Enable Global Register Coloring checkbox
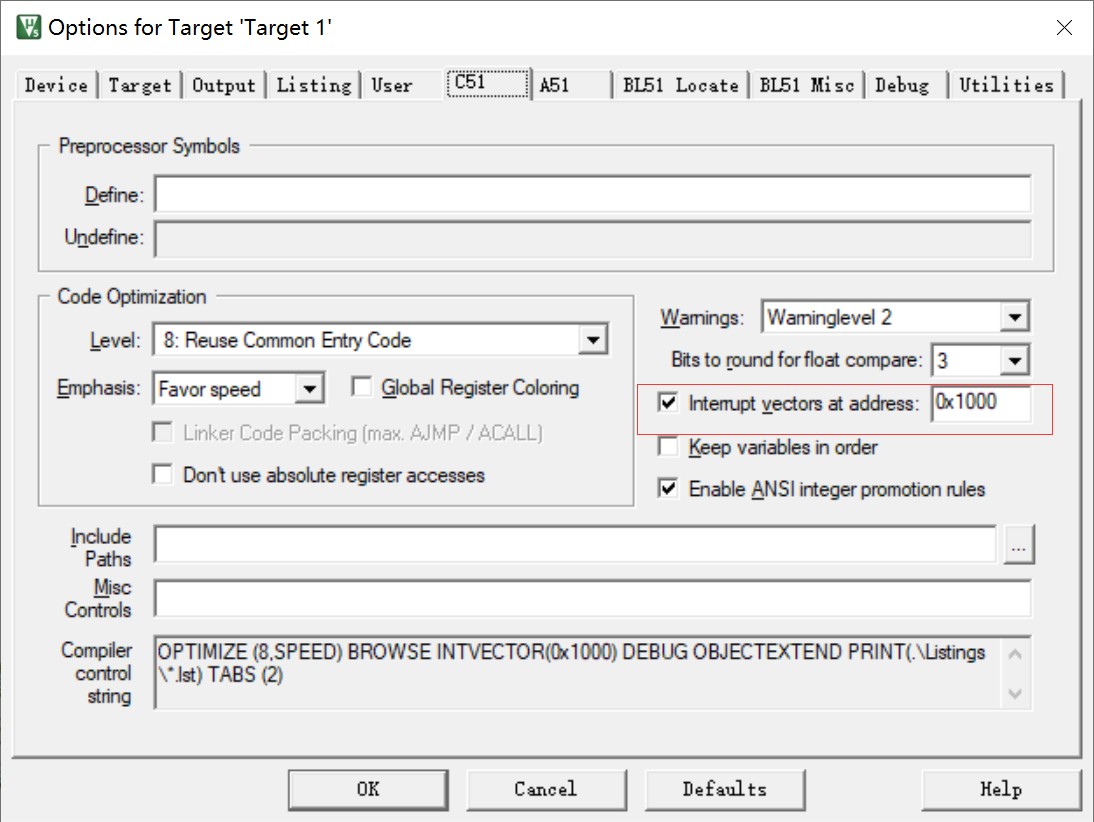Screen dimensions: 1094x822 [x=361, y=387]
